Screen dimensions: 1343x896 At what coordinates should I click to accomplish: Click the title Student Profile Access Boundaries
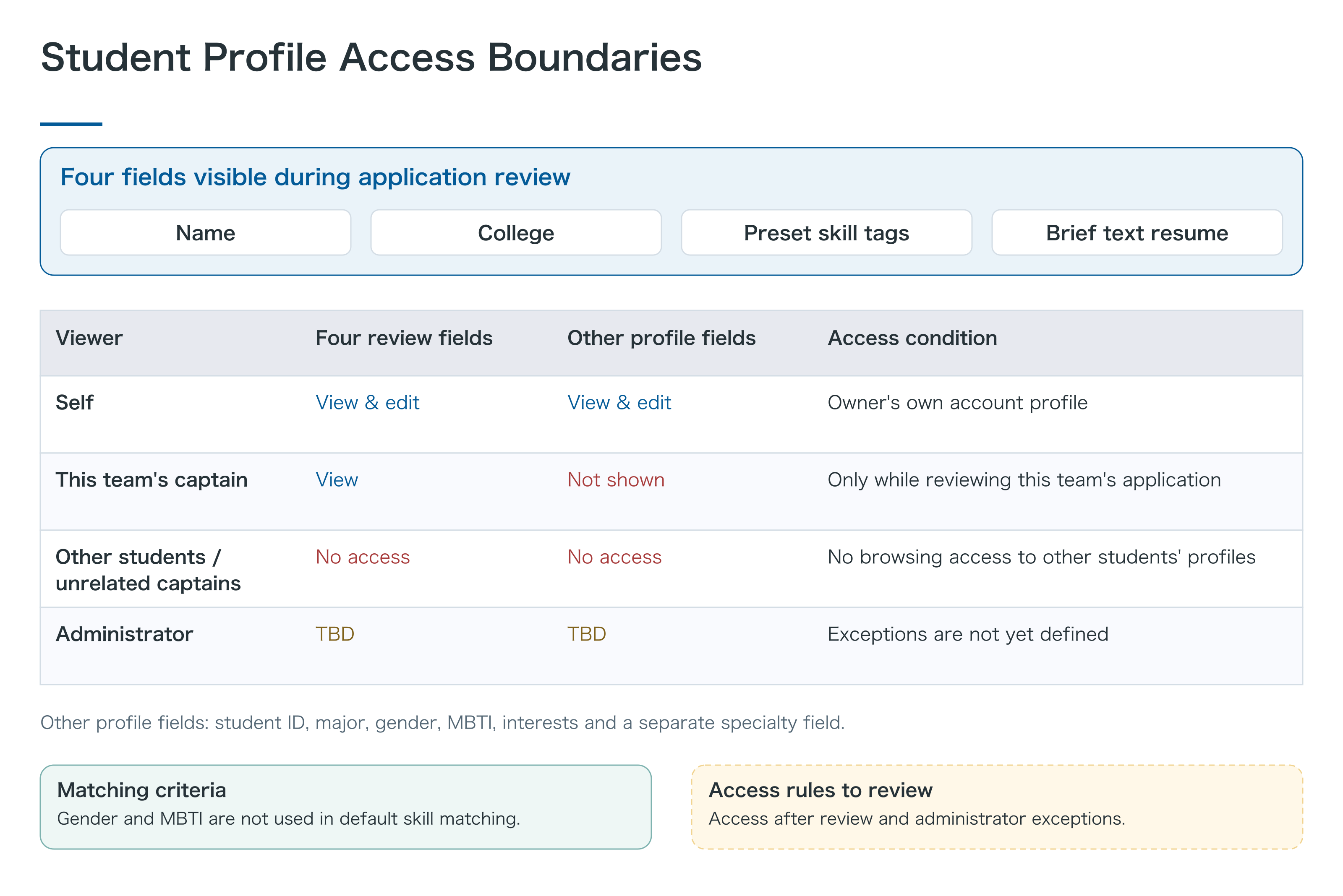(371, 58)
